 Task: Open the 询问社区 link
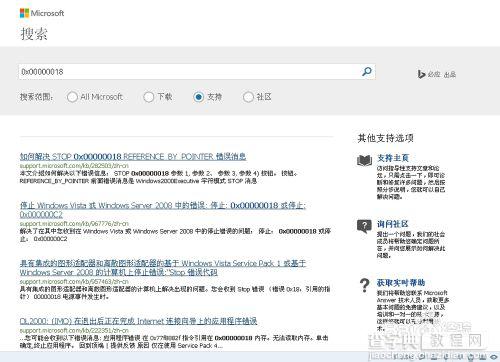coord(392,224)
